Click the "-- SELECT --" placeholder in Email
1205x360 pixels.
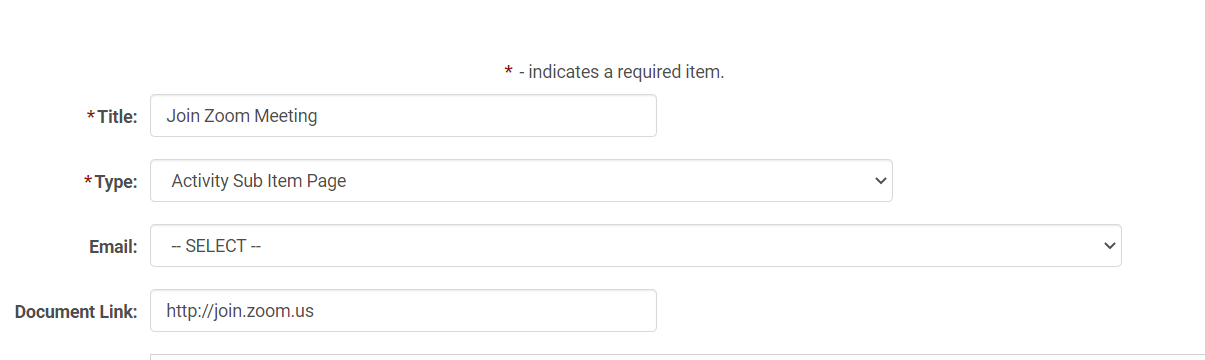pyautogui.click(x=216, y=246)
